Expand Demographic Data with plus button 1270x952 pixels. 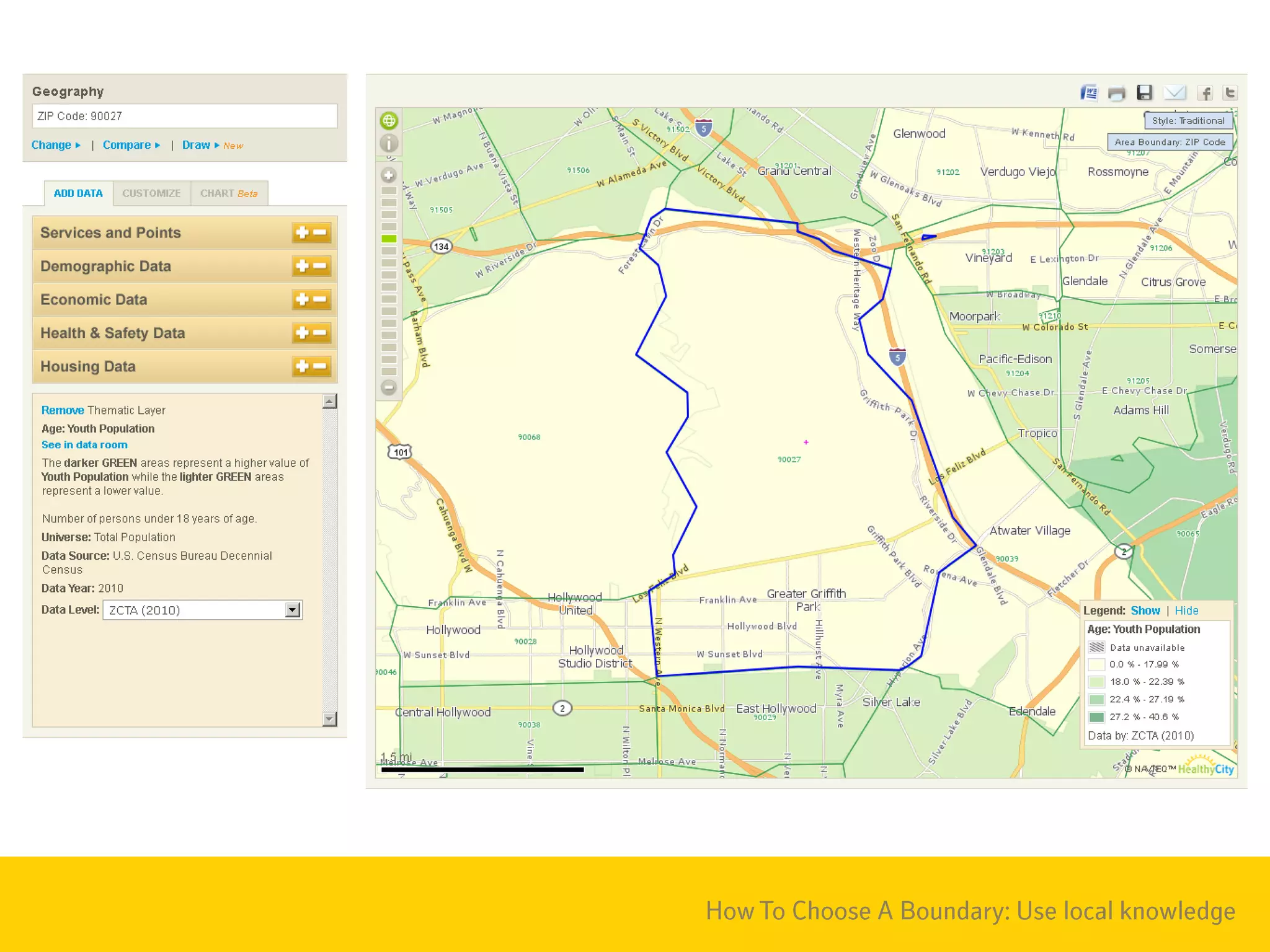[302, 266]
